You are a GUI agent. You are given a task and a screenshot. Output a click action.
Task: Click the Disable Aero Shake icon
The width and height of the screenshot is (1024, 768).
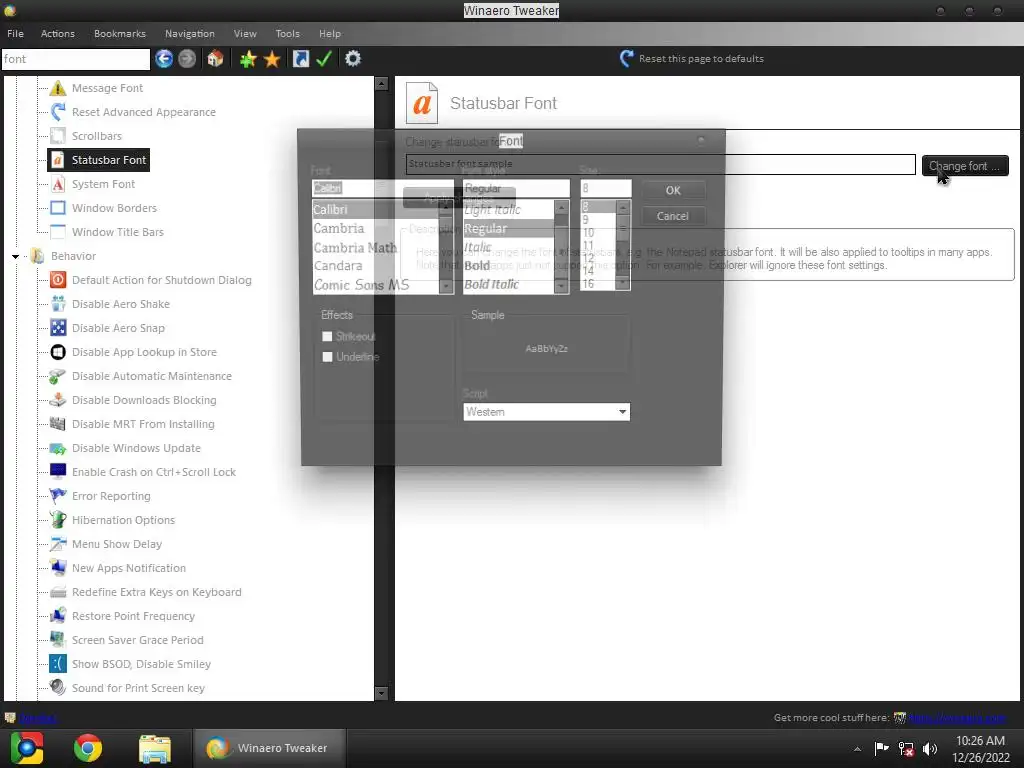[x=58, y=304]
